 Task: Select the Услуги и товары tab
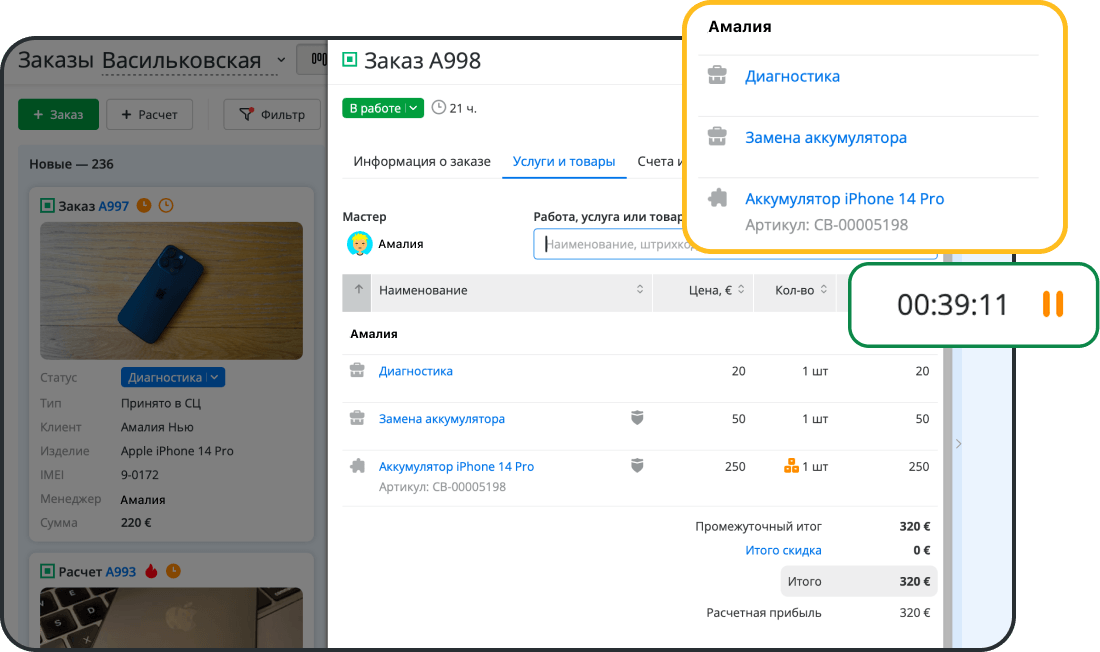(x=564, y=161)
